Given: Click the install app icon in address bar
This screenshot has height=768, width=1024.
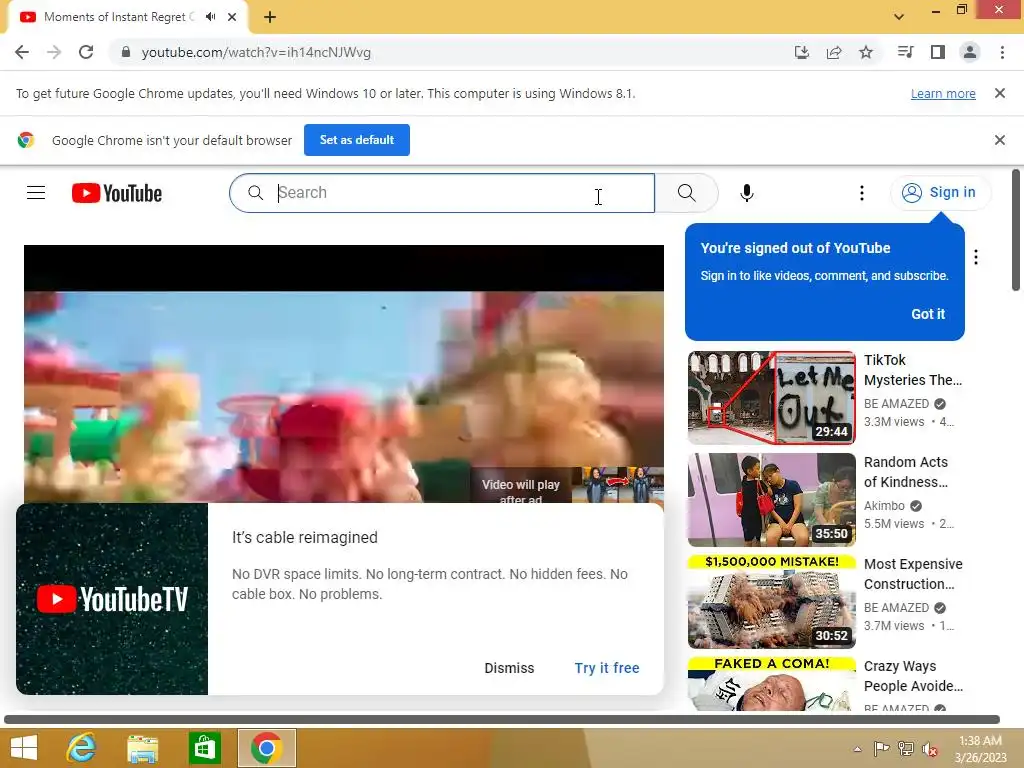Looking at the screenshot, I should coord(801,52).
